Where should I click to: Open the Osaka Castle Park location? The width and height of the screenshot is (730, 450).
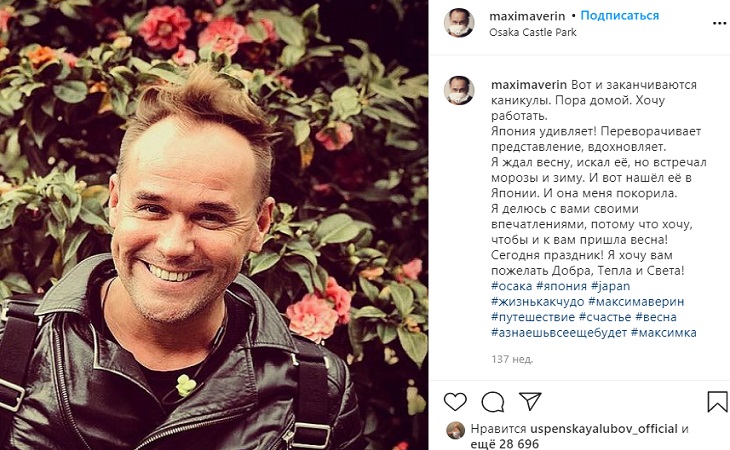pos(533,32)
